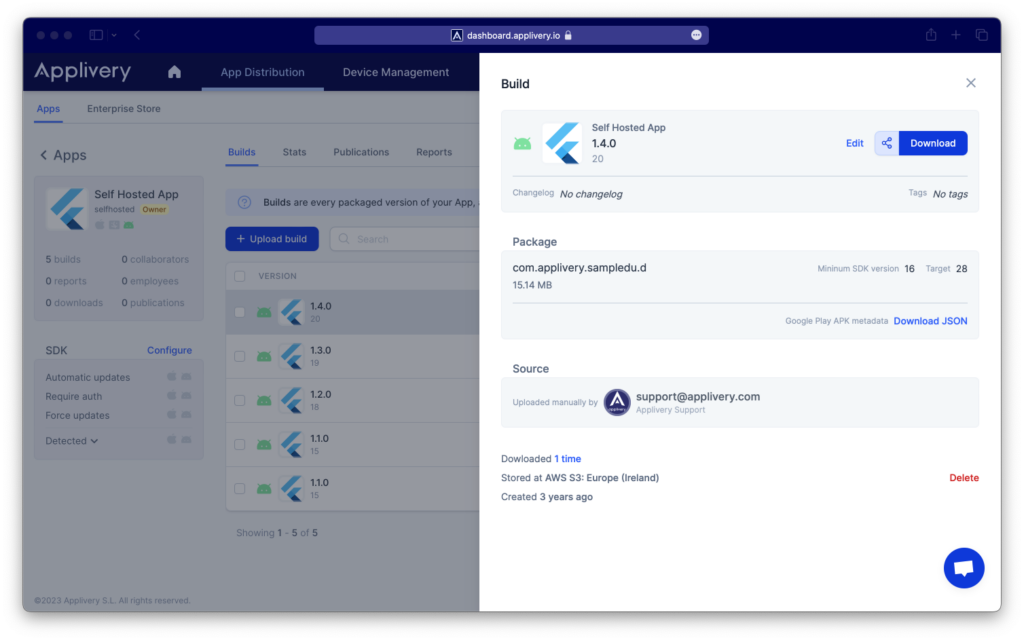The height and width of the screenshot is (640, 1024).
Task: Go back using Apps back chevron
Action: pos(44,155)
